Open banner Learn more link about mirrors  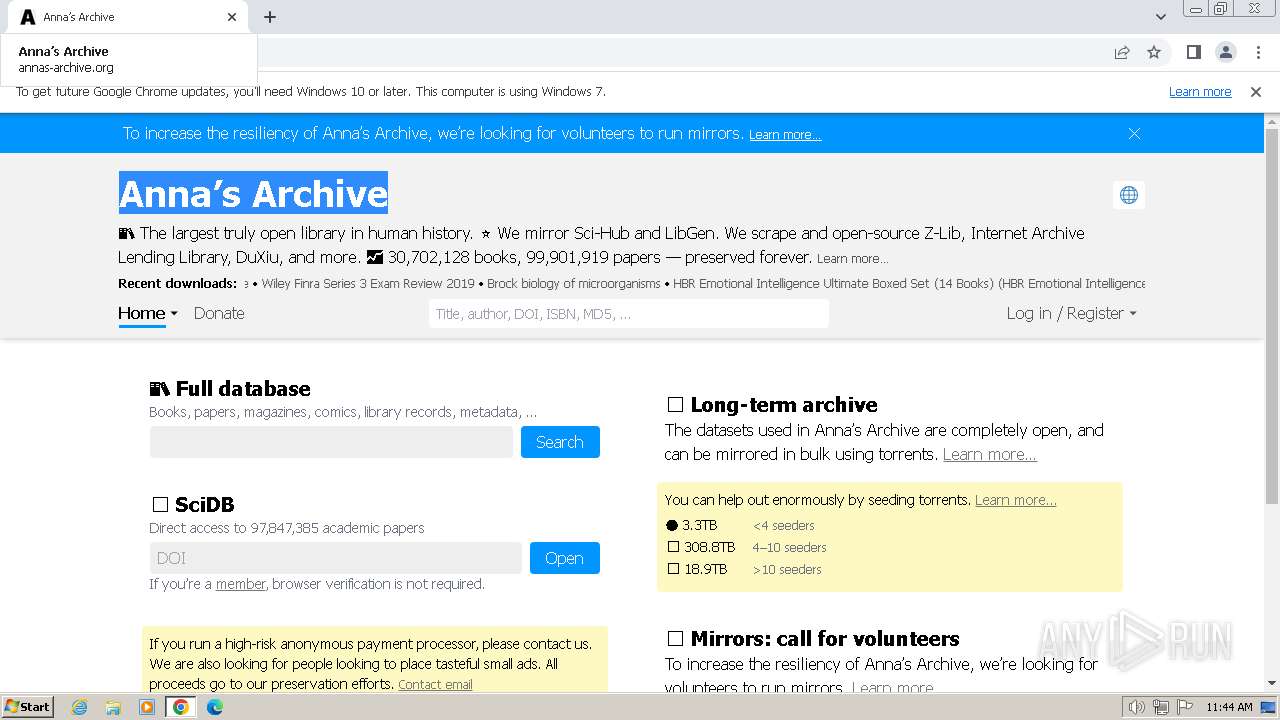pyautogui.click(x=785, y=135)
